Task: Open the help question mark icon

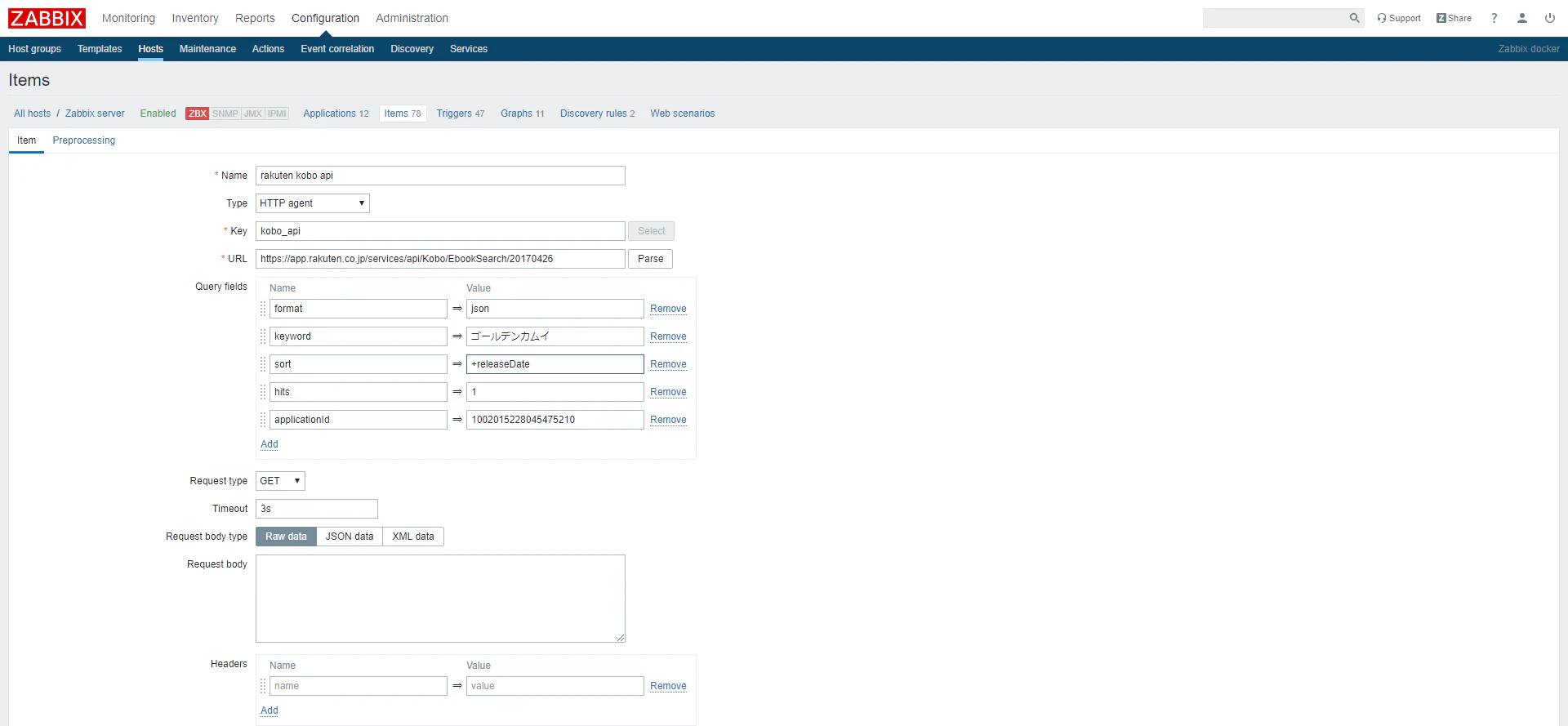Action: (x=1494, y=18)
